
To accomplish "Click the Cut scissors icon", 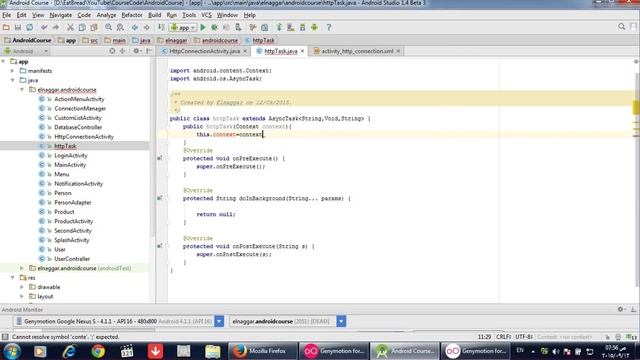I will pos(70,27).
